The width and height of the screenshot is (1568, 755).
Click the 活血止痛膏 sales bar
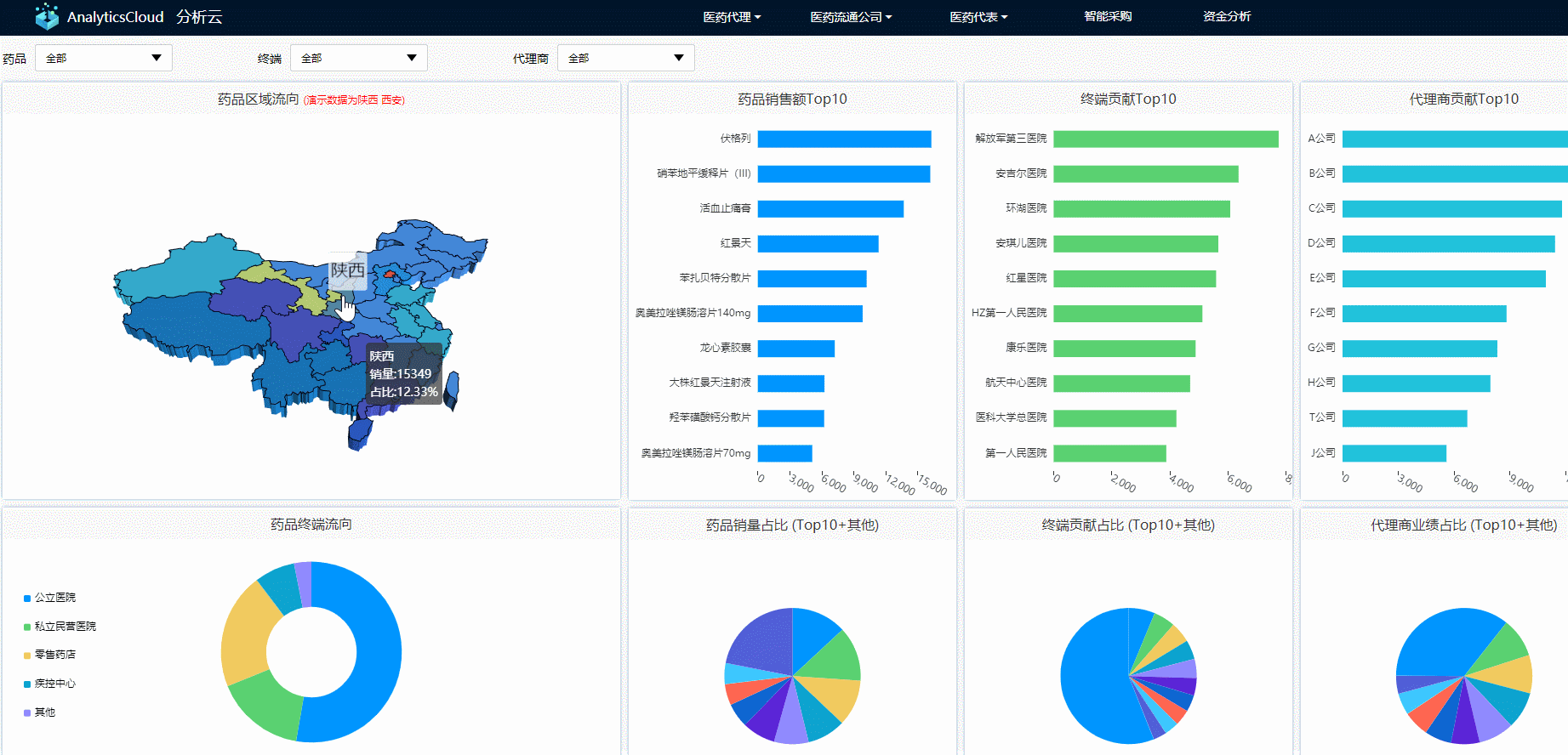coord(830,208)
